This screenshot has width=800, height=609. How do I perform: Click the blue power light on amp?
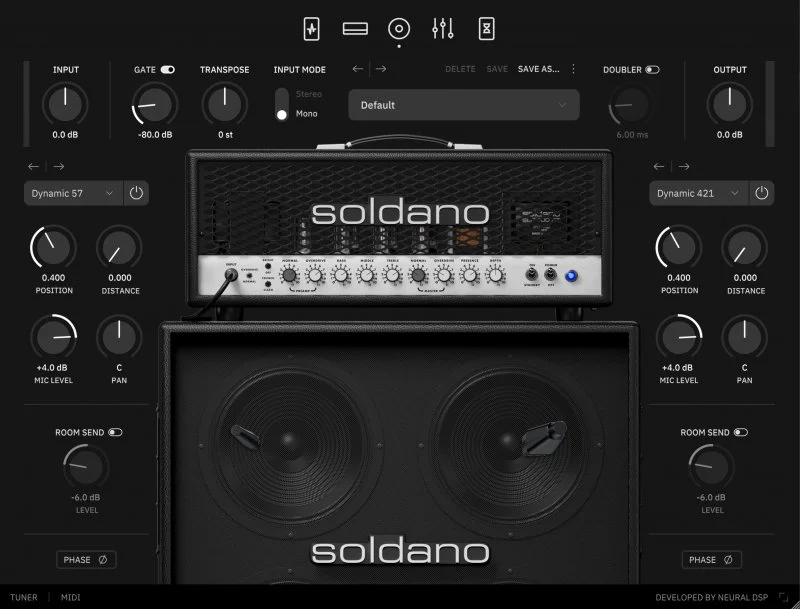tap(571, 276)
